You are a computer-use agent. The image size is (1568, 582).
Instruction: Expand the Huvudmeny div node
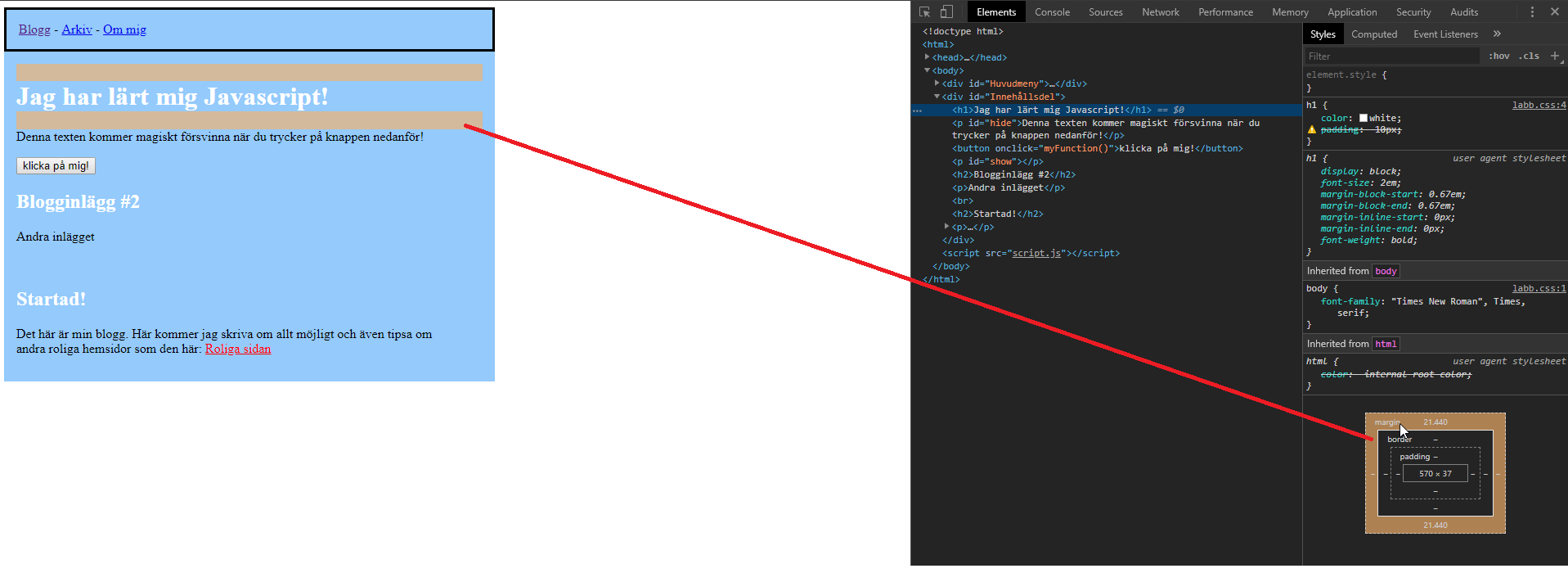tap(937, 83)
